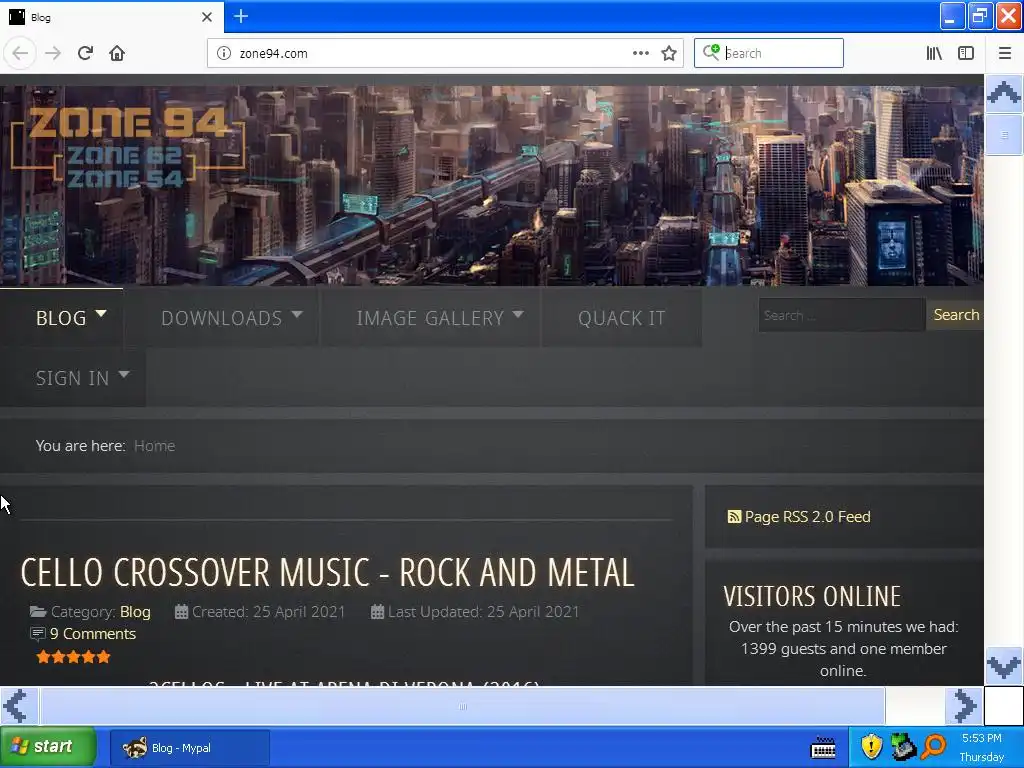The height and width of the screenshot is (768, 1024).
Task: Select the Blog browser tab
Action: coord(111,17)
